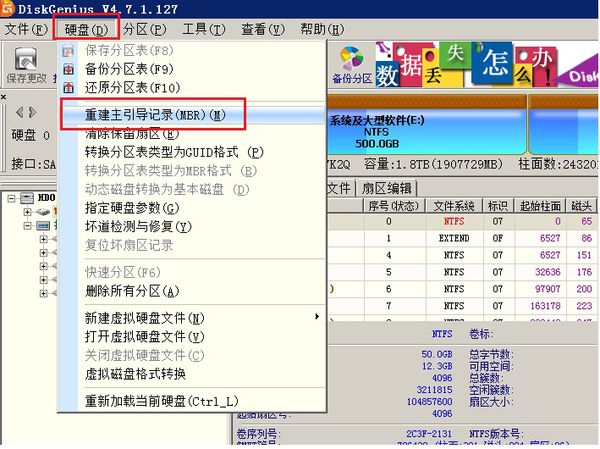Click previous disk arrow icon

click(x=20, y=112)
